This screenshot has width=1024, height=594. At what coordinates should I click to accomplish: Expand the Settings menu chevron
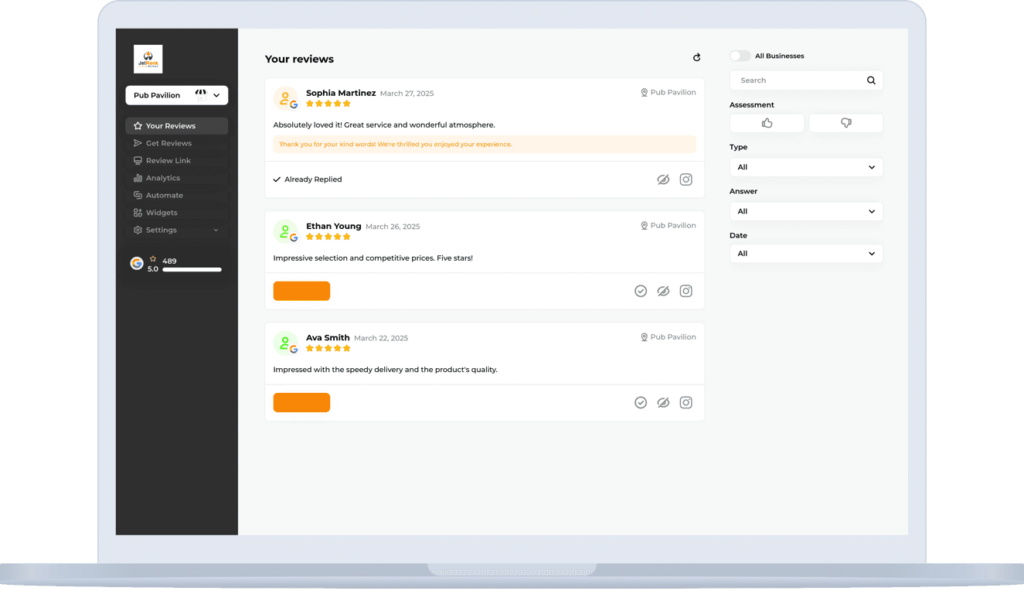click(216, 230)
